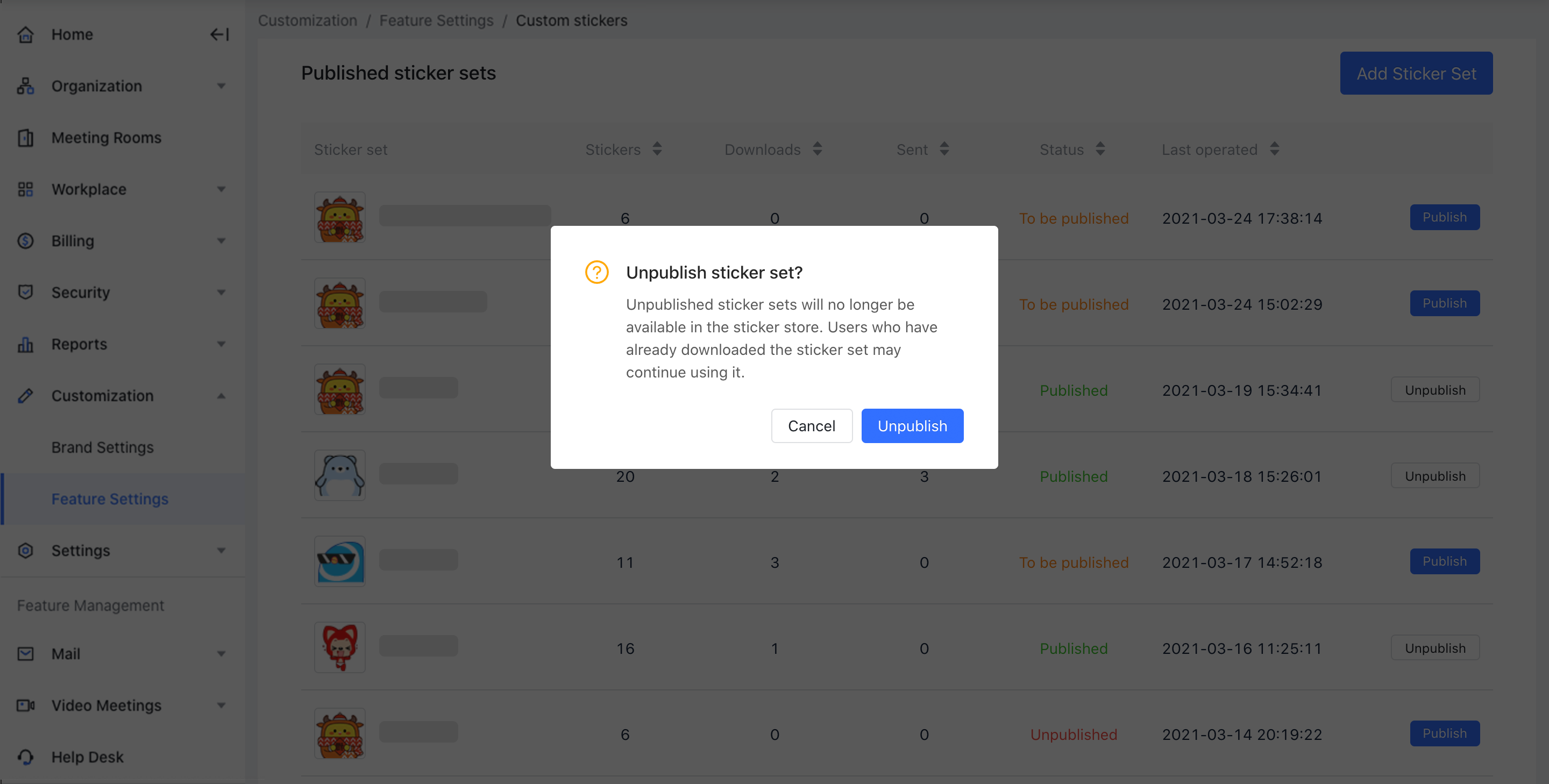Image resolution: width=1549 pixels, height=784 pixels.
Task: Open Brand Settings in the sidebar
Action: click(102, 447)
